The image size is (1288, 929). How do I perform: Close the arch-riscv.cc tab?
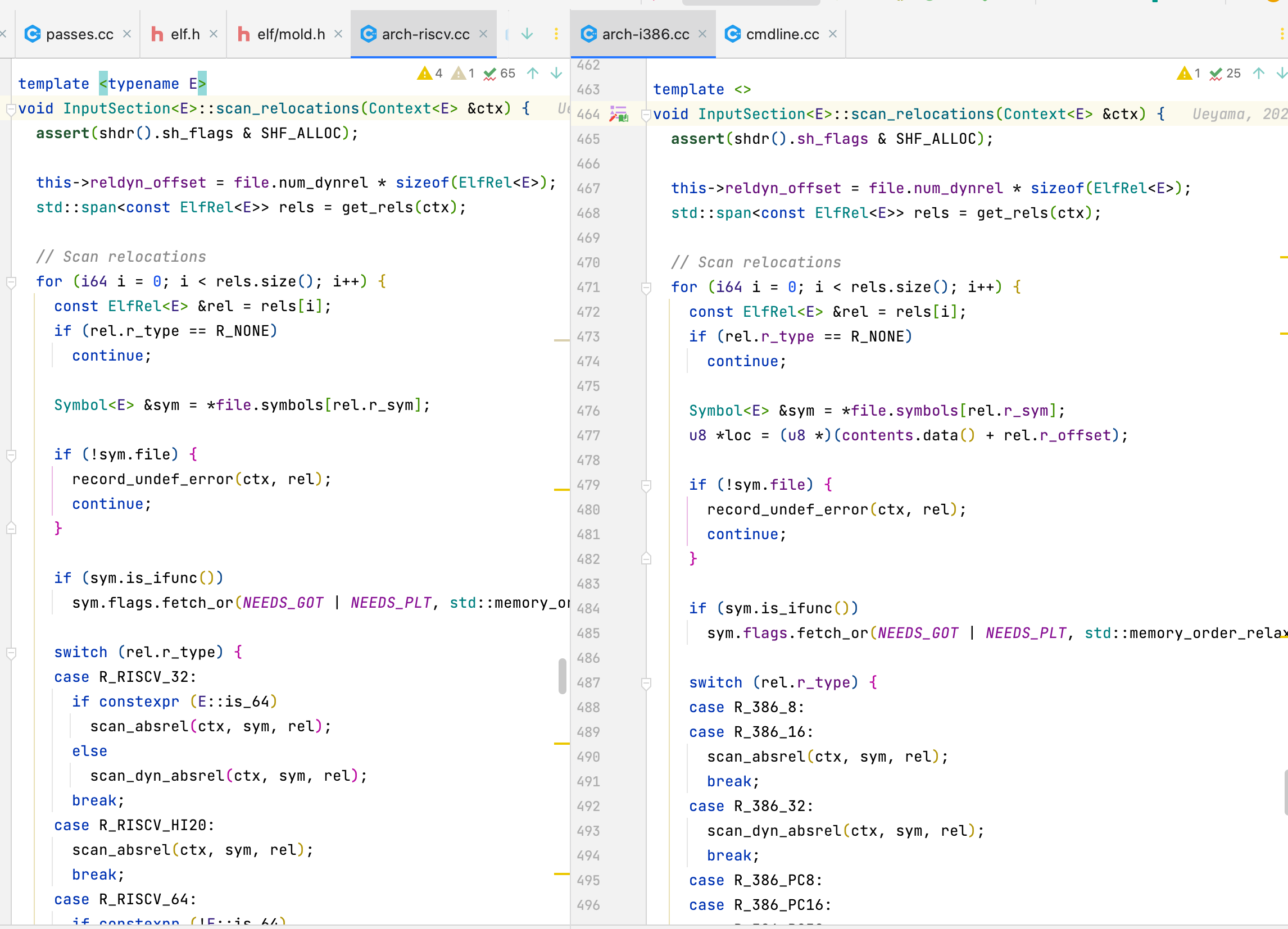[x=483, y=34]
